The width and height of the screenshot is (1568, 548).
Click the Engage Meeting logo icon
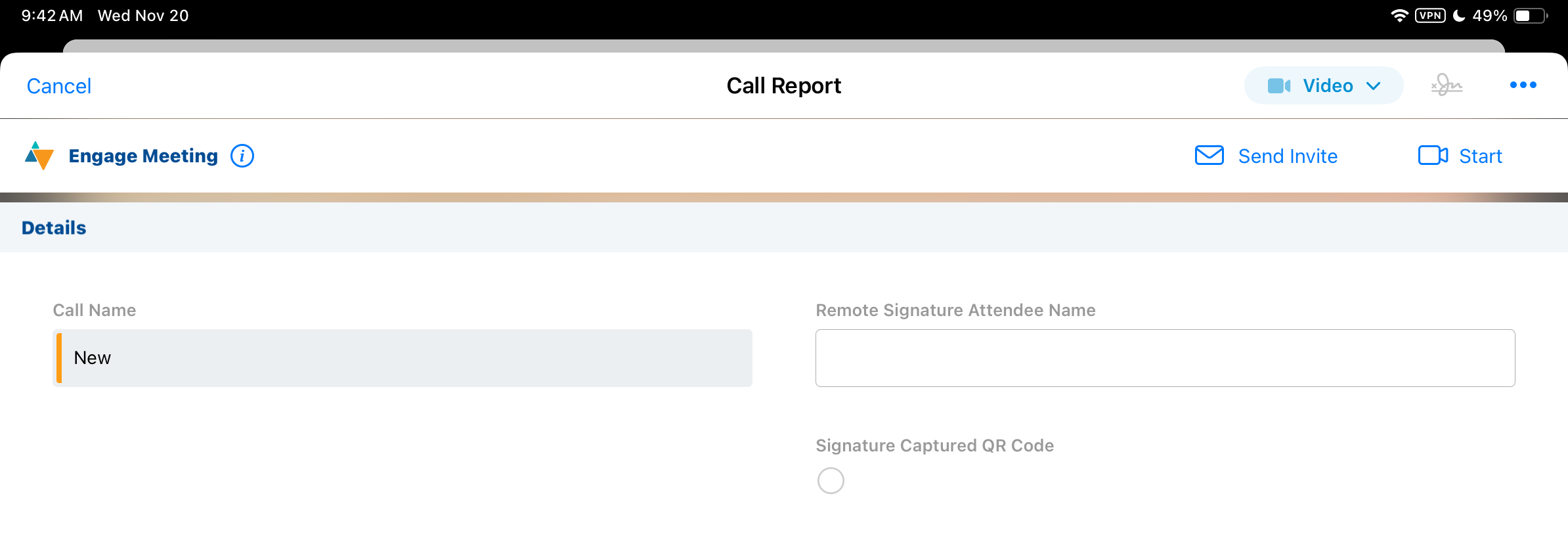(39, 156)
